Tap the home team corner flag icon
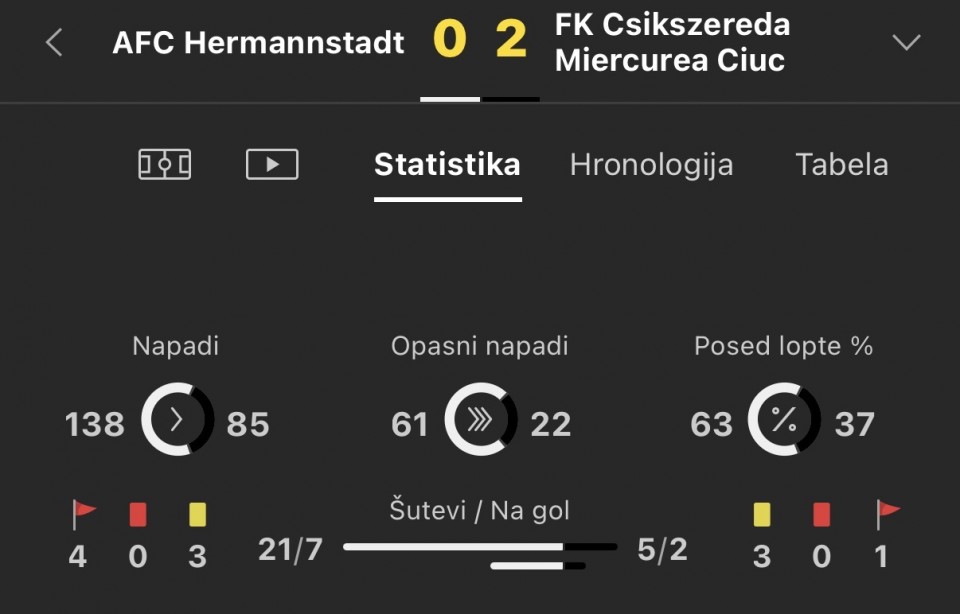This screenshot has width=960, height=614. 84,514
